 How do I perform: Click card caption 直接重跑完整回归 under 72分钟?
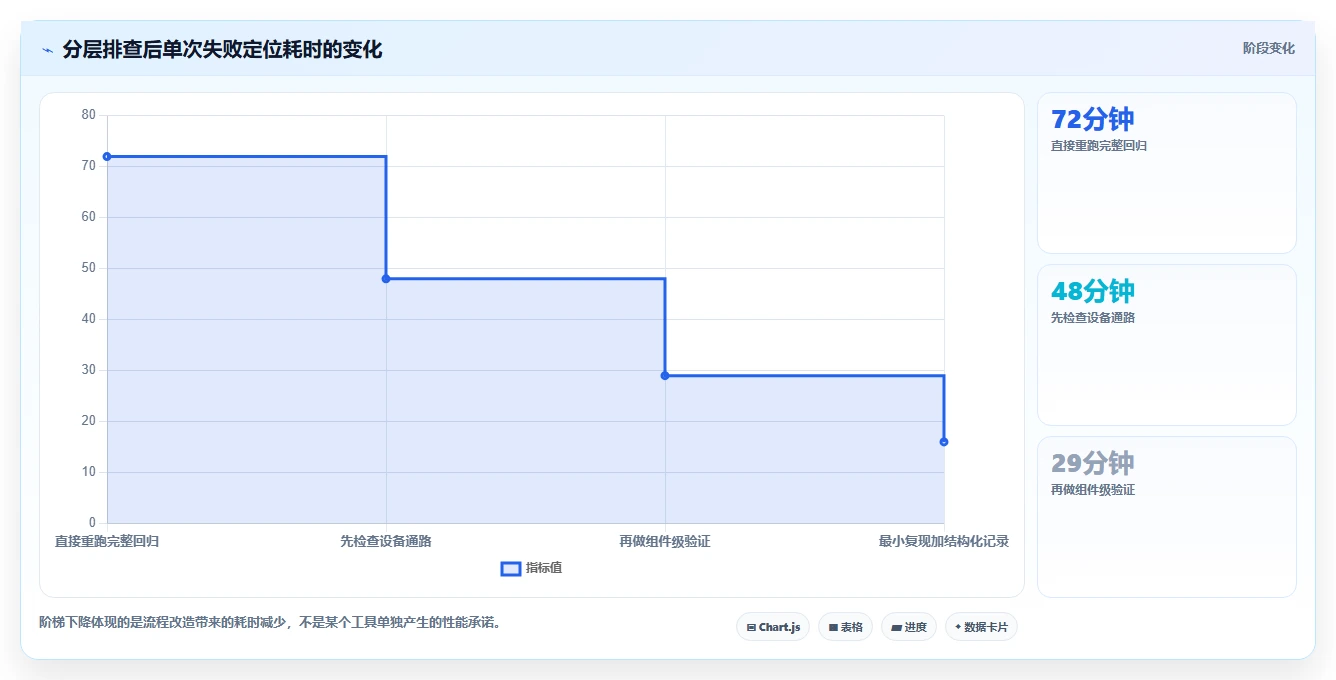[1099, 146]
